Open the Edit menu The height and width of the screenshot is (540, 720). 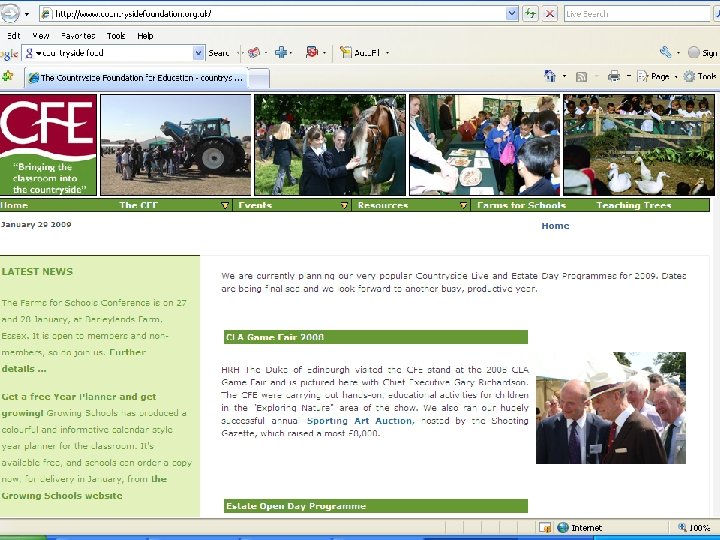coord(13,36)
